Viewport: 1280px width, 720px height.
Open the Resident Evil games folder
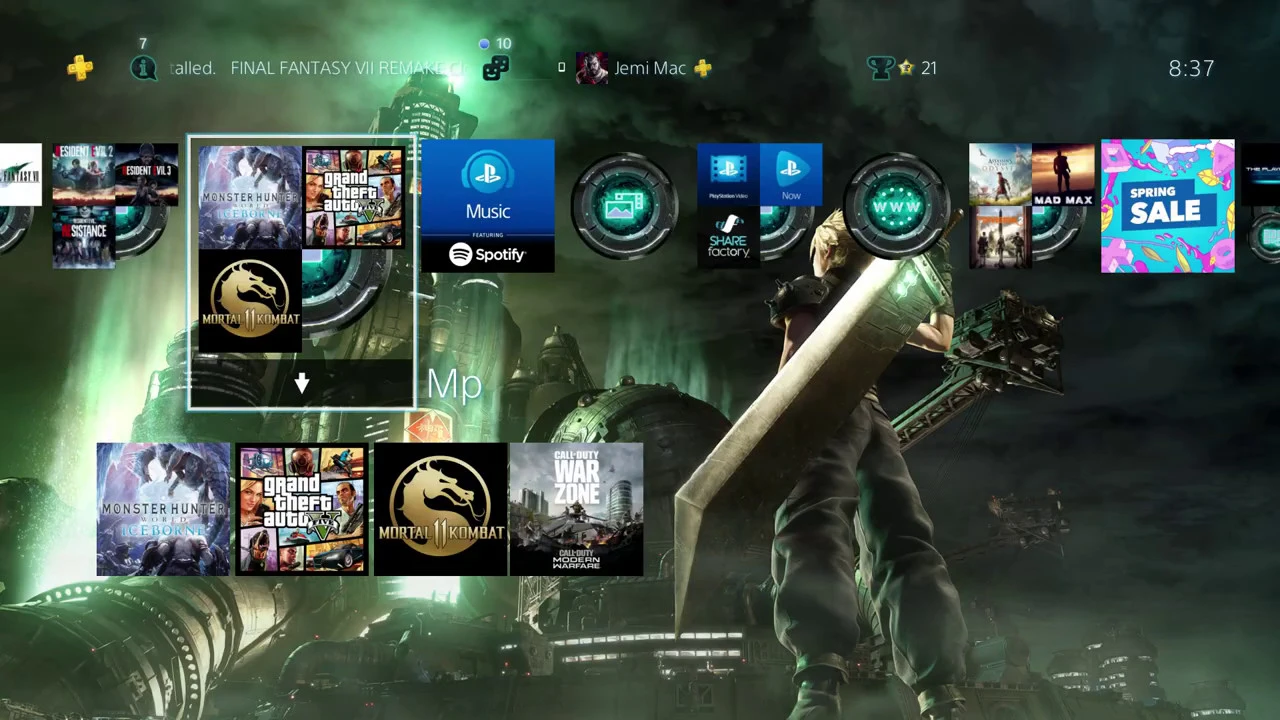115,206
